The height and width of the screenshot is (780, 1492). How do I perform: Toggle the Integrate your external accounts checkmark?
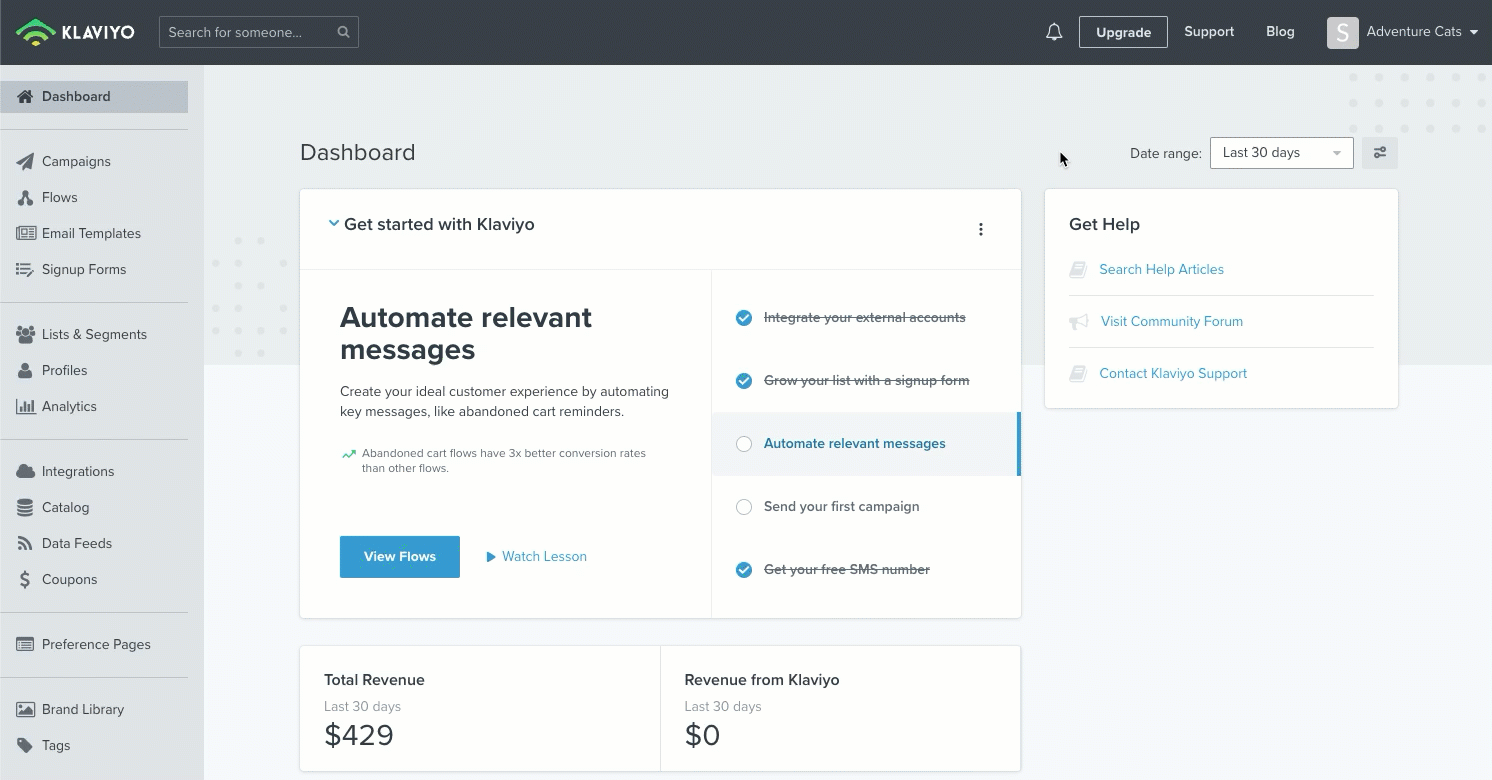[744, 318]
